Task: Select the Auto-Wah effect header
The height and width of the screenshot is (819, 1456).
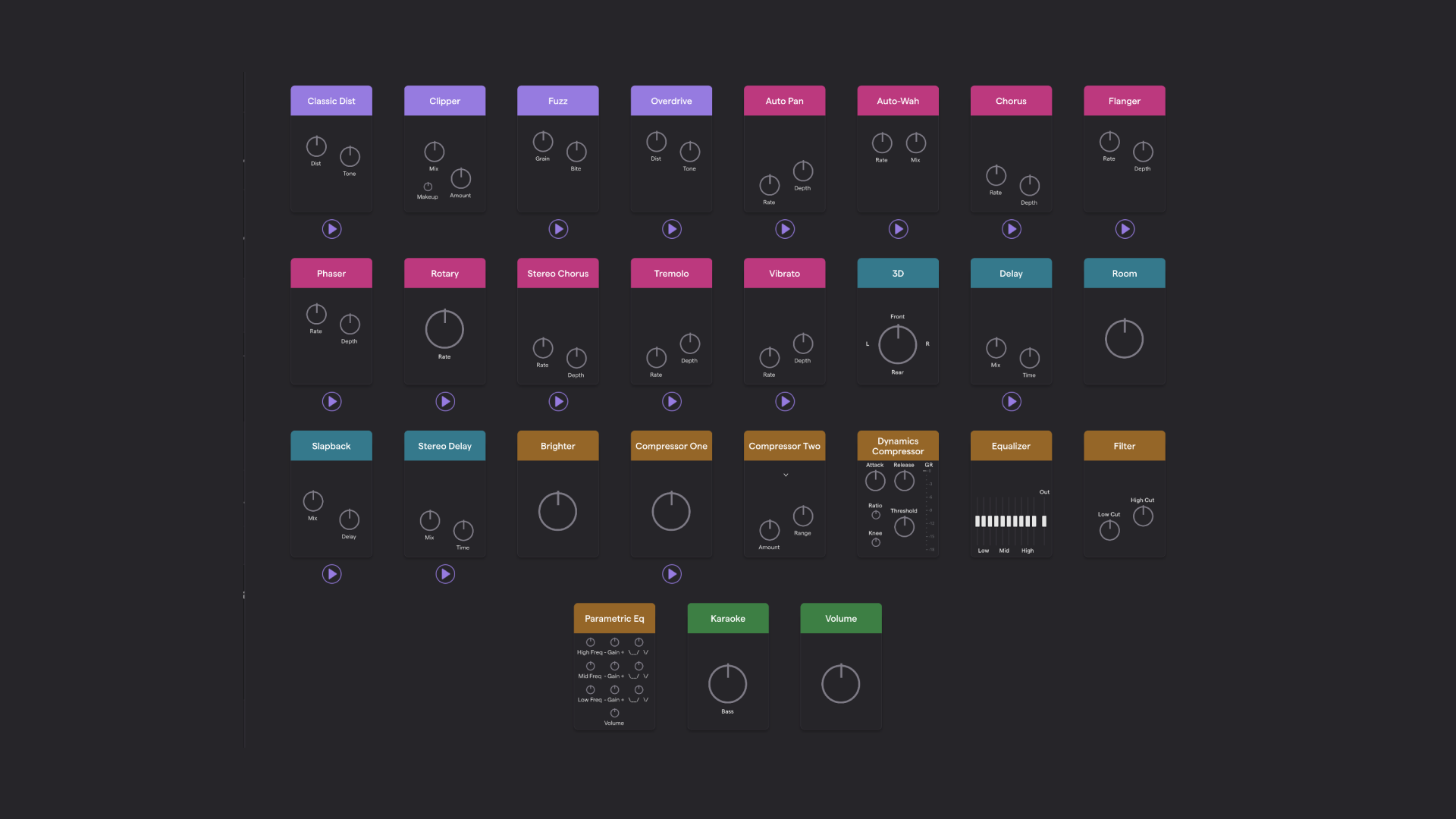Action: [897, 100]
